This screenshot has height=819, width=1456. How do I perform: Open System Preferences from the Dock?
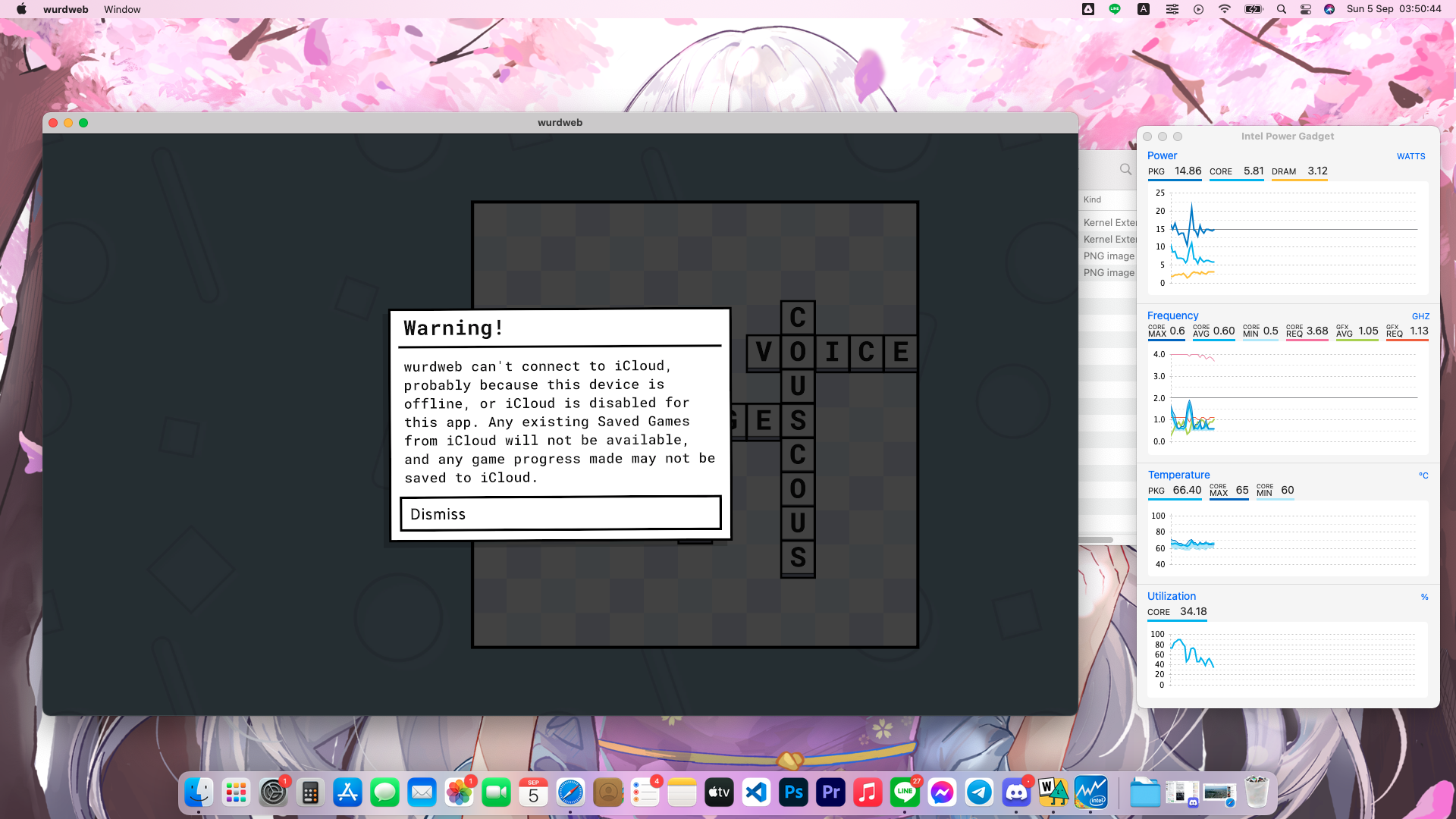tap(273, 792)
